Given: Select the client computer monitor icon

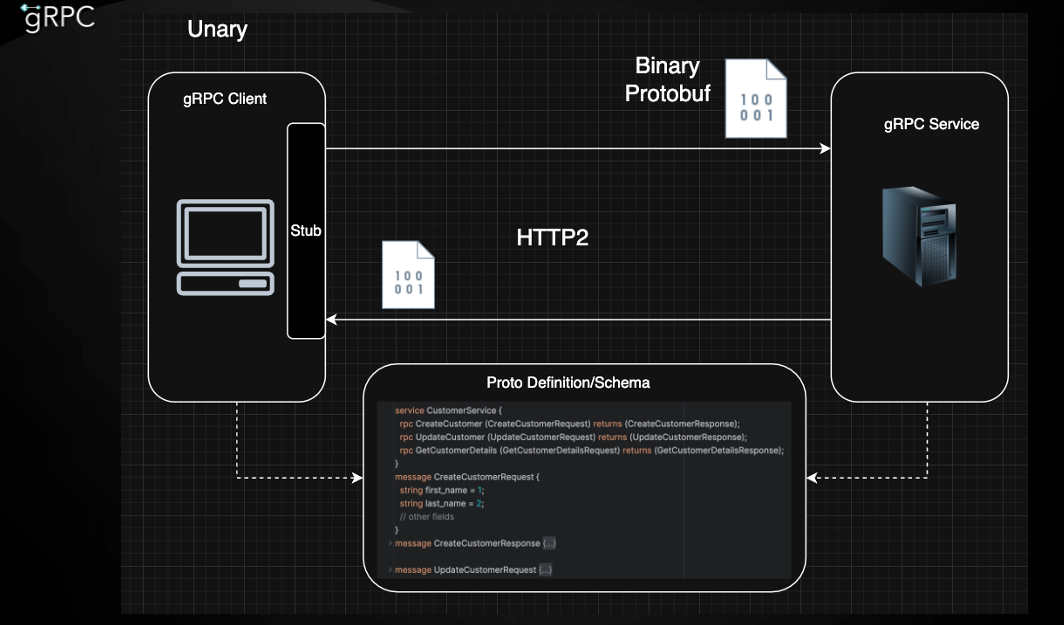Looking at the screenshot, I should click(224, 247).
